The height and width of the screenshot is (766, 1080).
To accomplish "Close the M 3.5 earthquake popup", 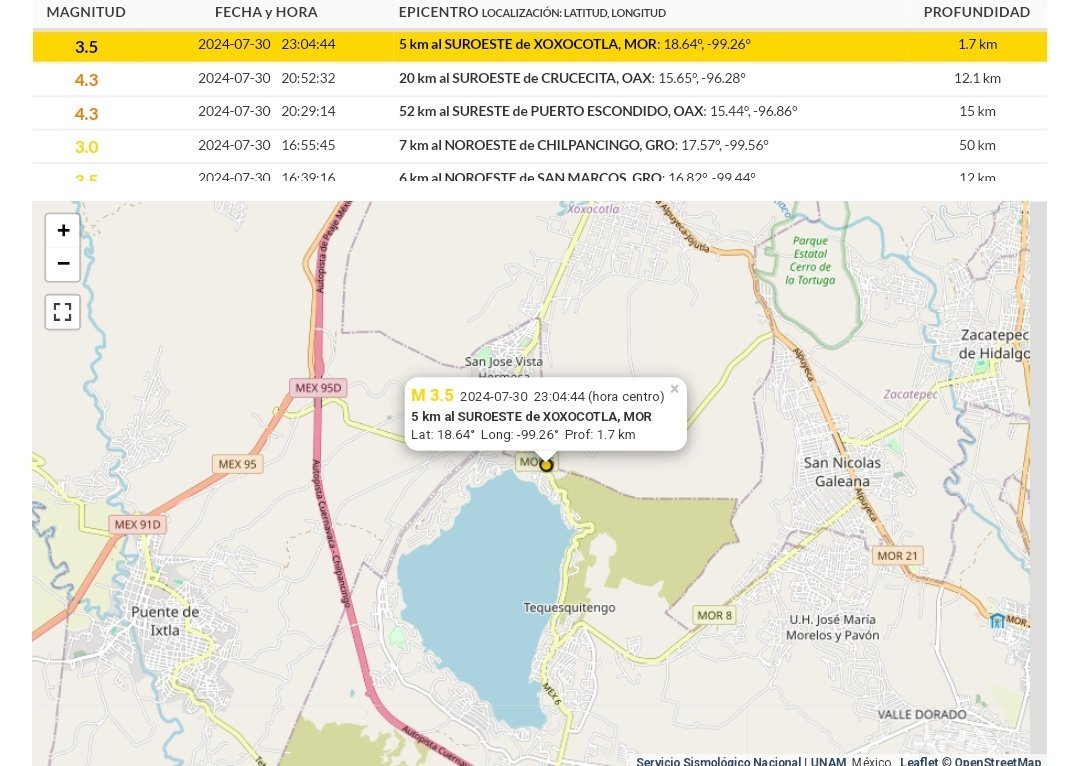I will [674, 390].
